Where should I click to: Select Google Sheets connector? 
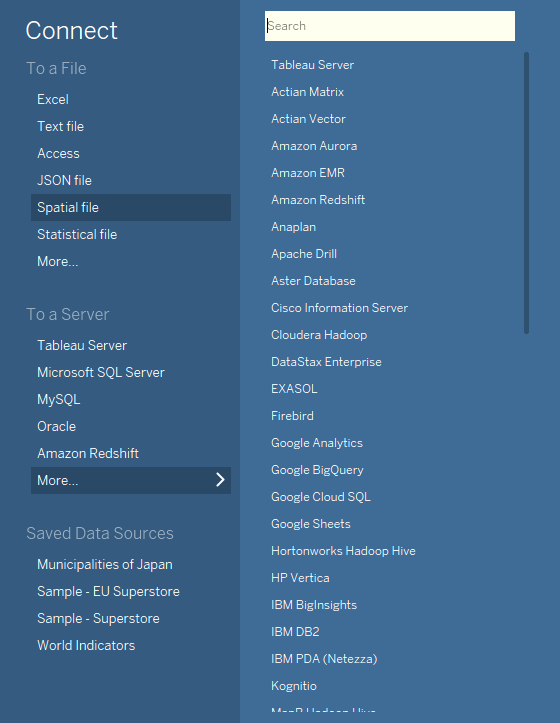click(x=311, y=524)
